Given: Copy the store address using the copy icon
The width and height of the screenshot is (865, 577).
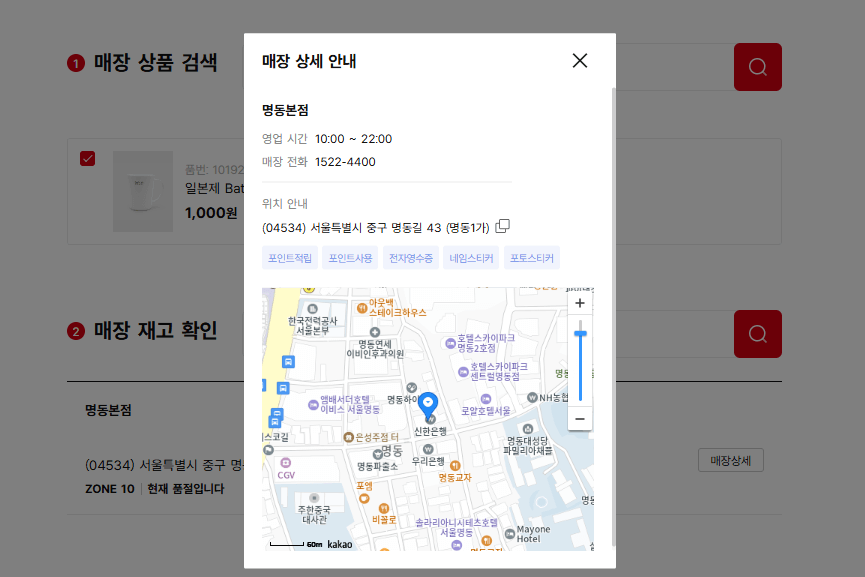Looking at the screenshot, I should point(502,227).
